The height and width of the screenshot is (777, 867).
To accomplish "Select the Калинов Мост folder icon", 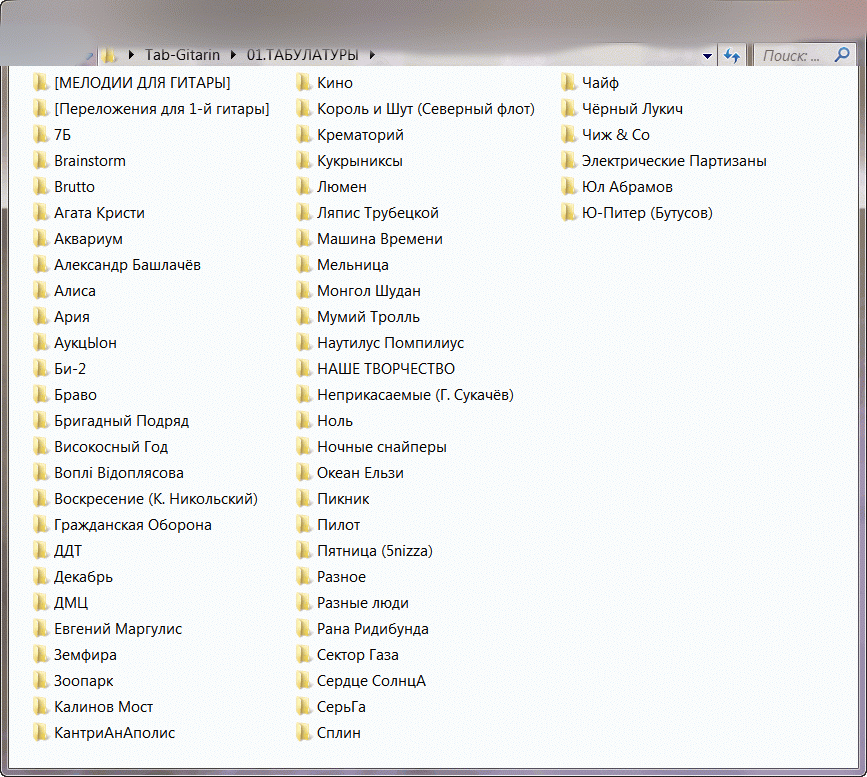I will (40, 706).
